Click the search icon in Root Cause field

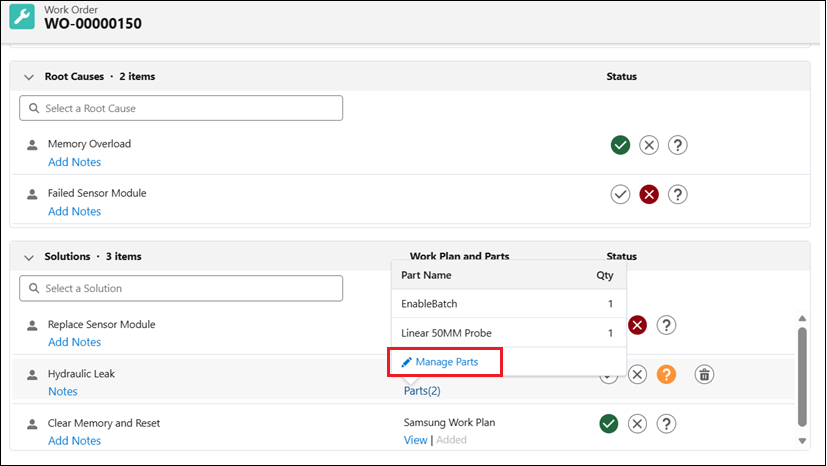pos(34,108)
